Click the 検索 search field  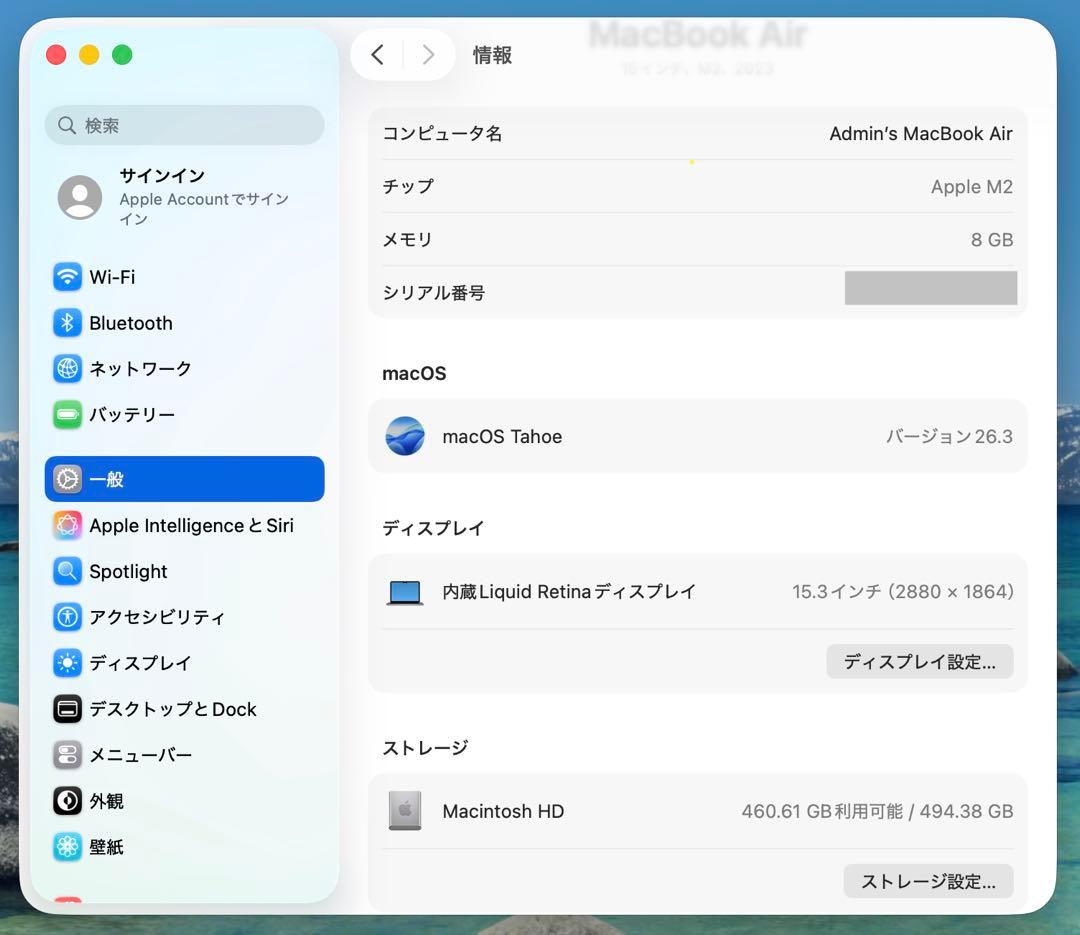[184, 125]
